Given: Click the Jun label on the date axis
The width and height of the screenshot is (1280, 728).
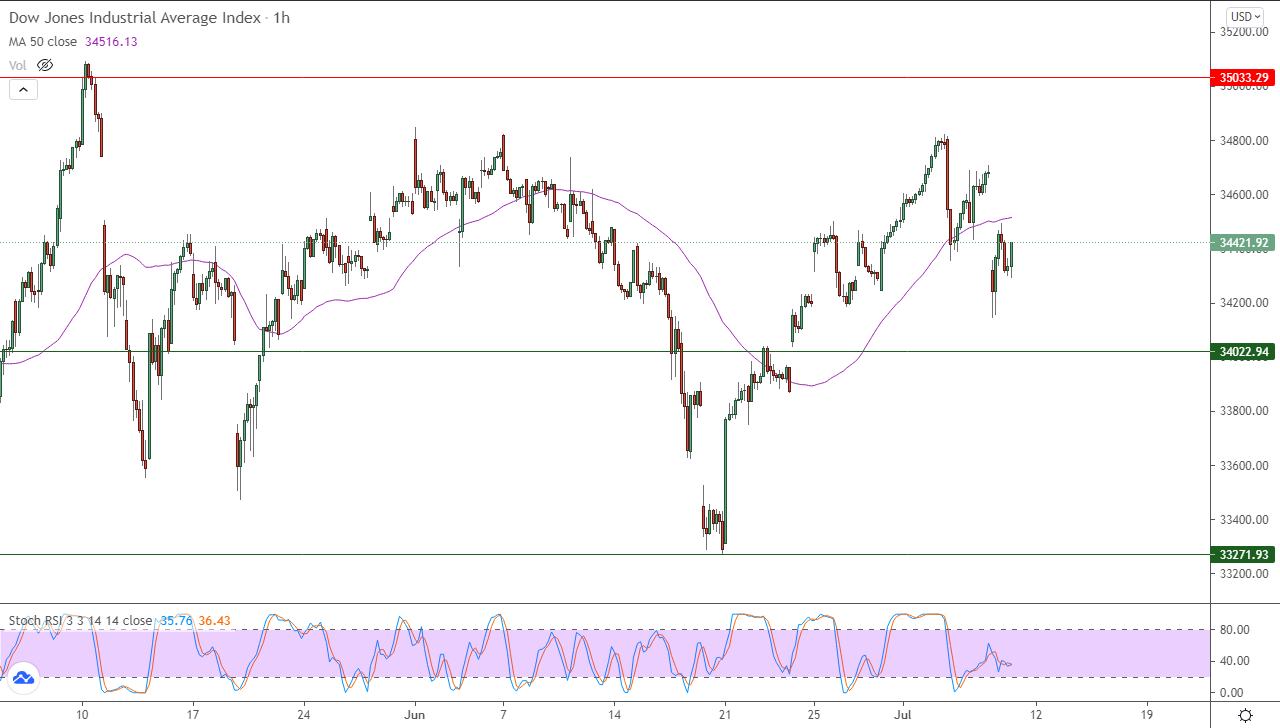Looking at the screenshot, I should click(414, 715).
